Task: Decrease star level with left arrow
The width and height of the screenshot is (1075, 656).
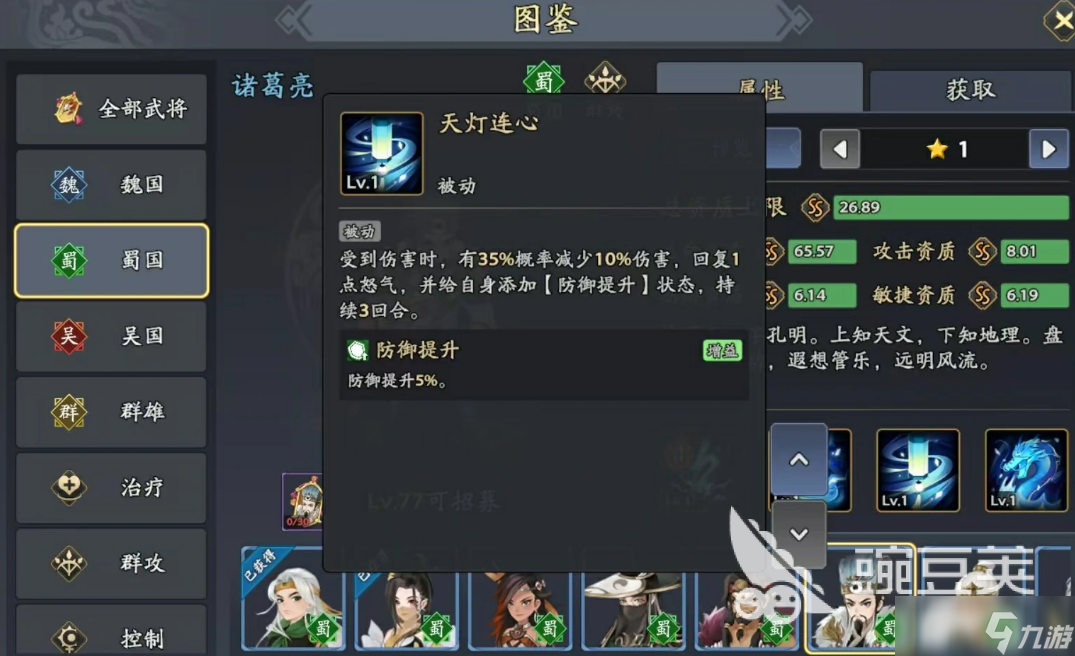Action: pos(840,149)
